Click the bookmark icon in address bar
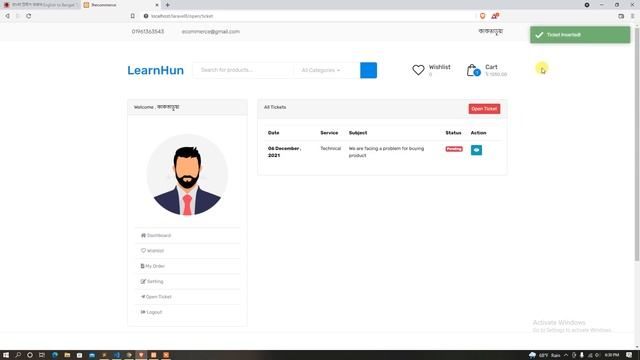Image resolution: width=640 pixels, height=360 pixels. pos(133,16)
